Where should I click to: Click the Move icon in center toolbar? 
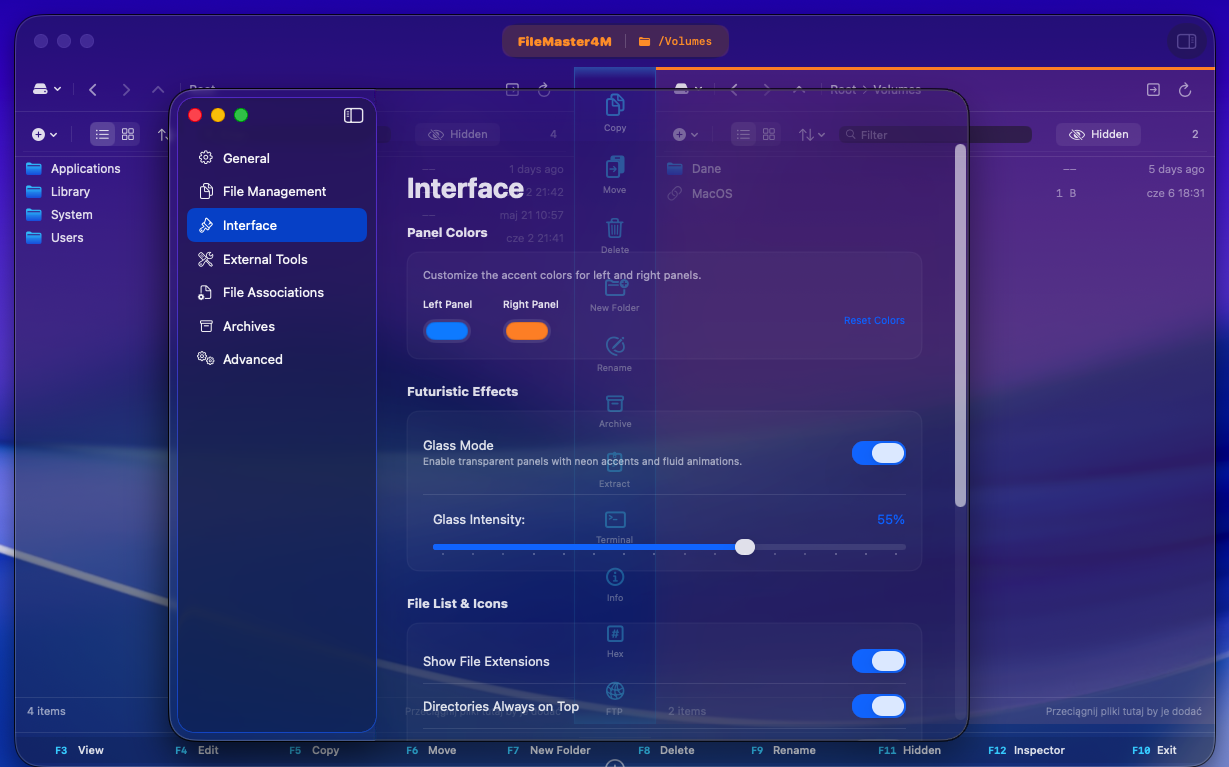point(615,167)
